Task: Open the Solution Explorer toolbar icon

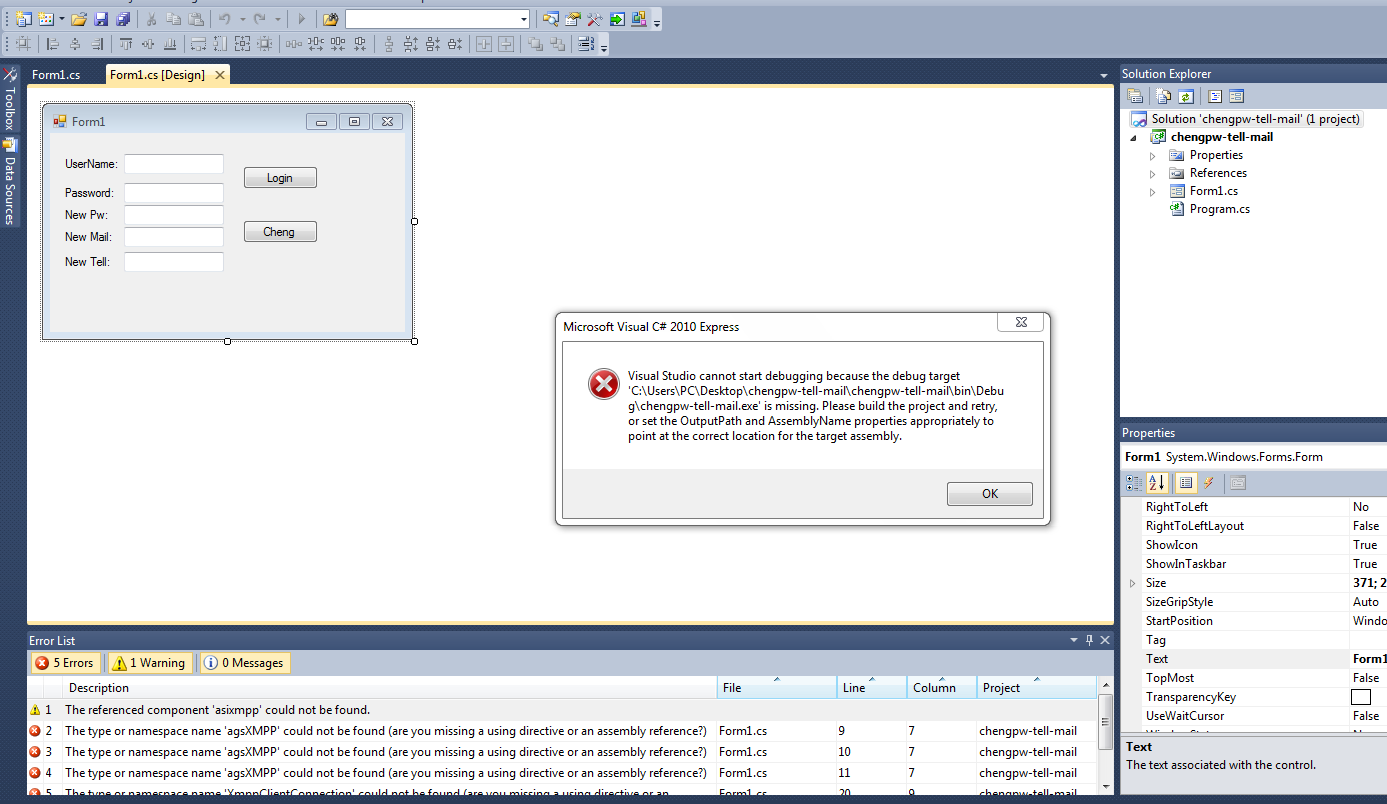Action: click(550, 19)
